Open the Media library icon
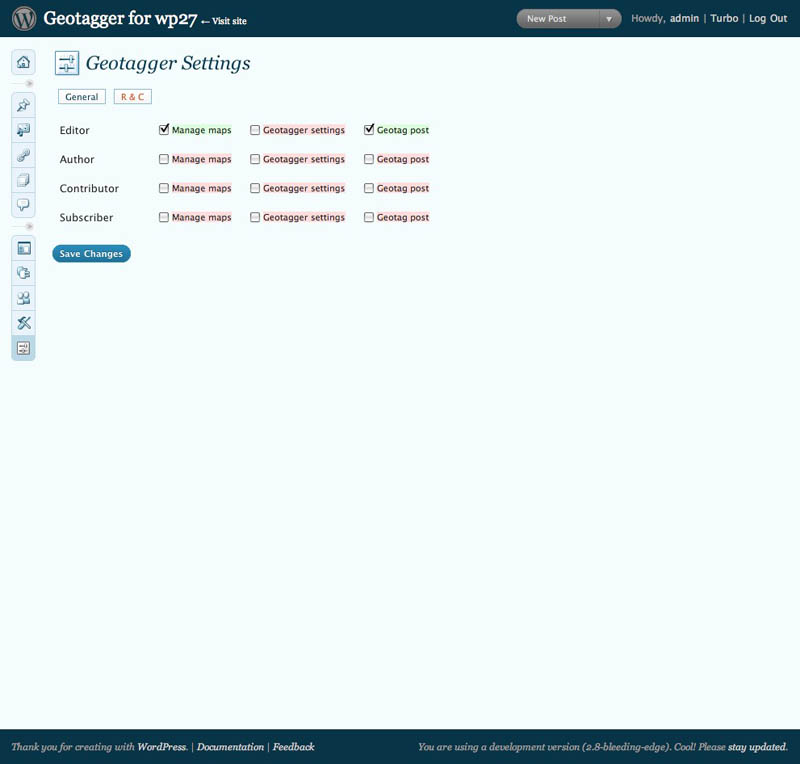Viewport: 800px width, 764px height. coord(23,130)
